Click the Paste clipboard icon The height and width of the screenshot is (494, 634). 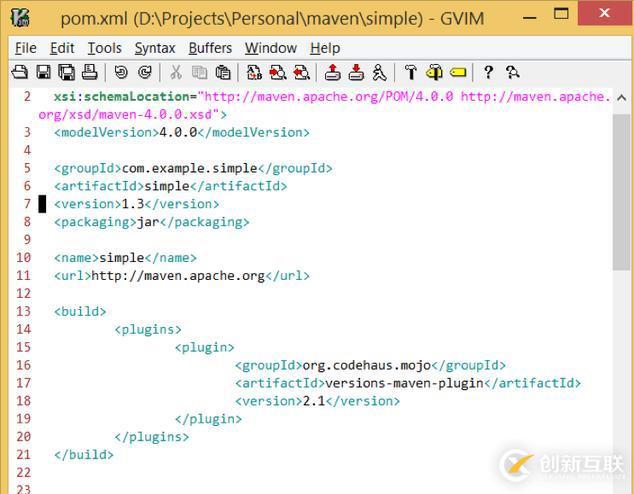[x=223, y=72]
